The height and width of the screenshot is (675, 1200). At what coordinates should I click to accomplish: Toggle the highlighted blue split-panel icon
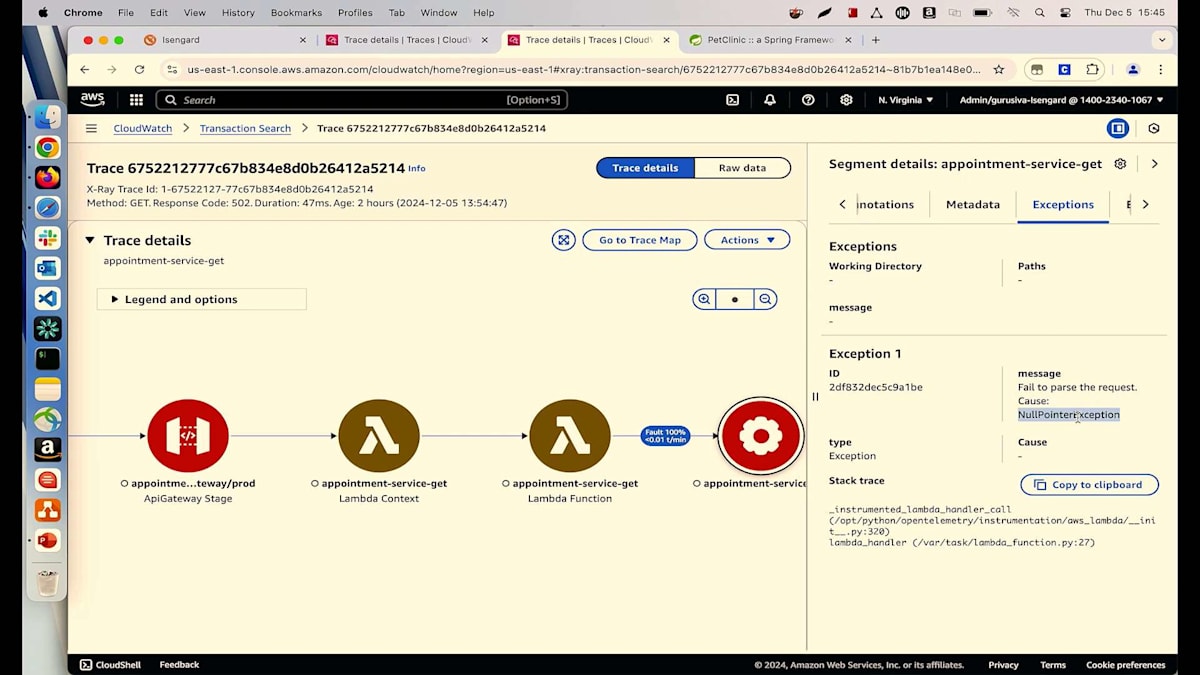coord(1118,129)
